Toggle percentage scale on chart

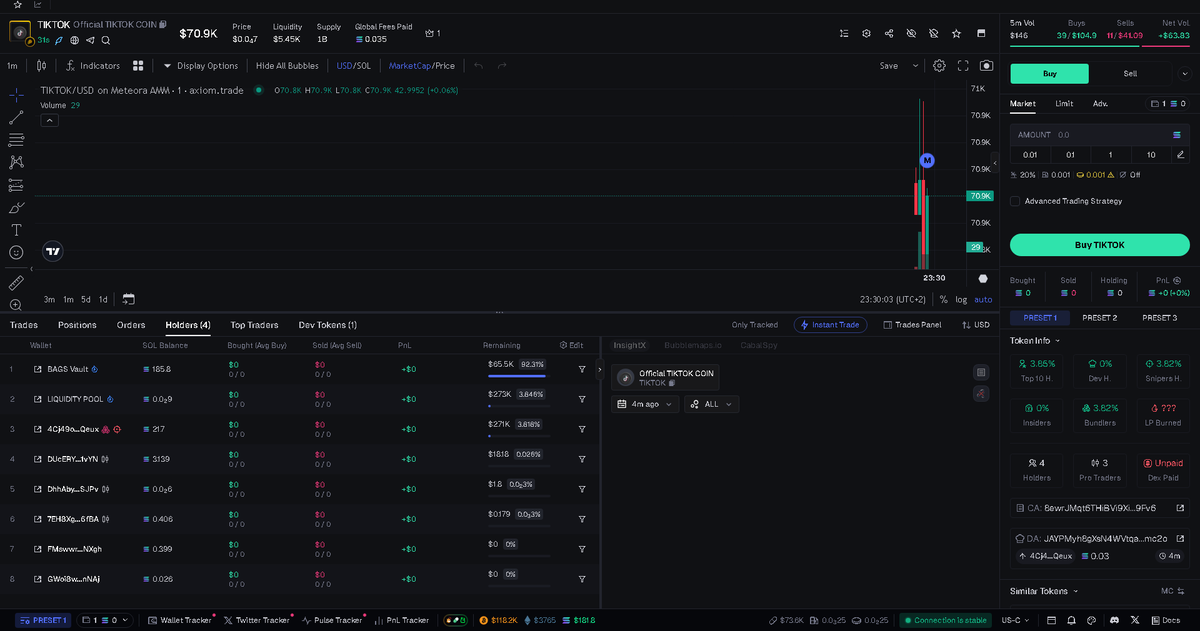tap(943, 299)
